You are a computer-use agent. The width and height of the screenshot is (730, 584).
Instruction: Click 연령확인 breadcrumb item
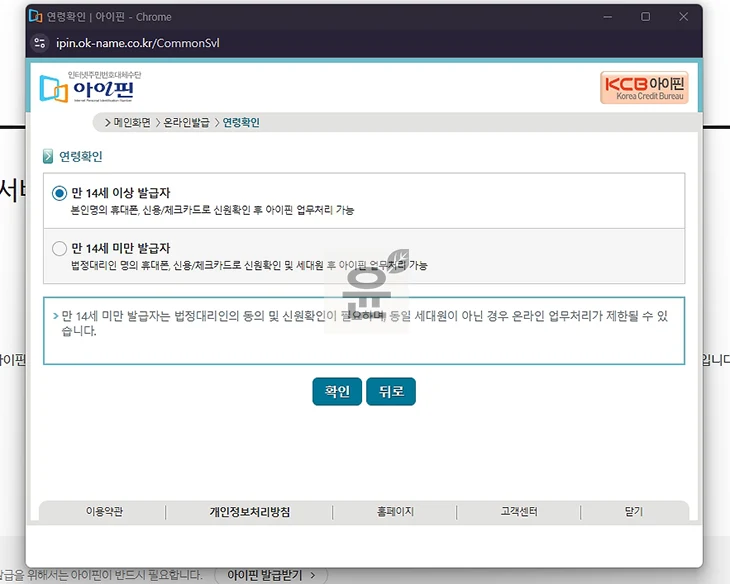(x=240, y=123)
